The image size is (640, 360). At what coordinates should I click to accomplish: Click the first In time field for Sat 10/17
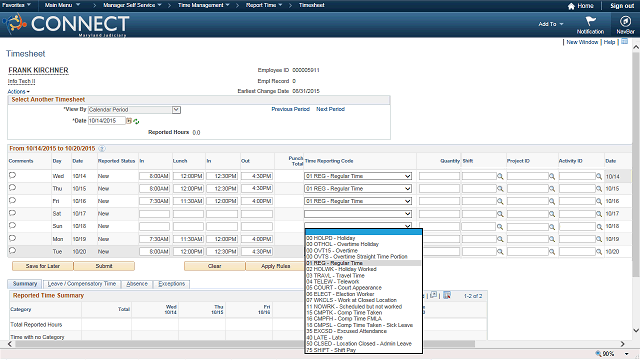coord(154,214)
